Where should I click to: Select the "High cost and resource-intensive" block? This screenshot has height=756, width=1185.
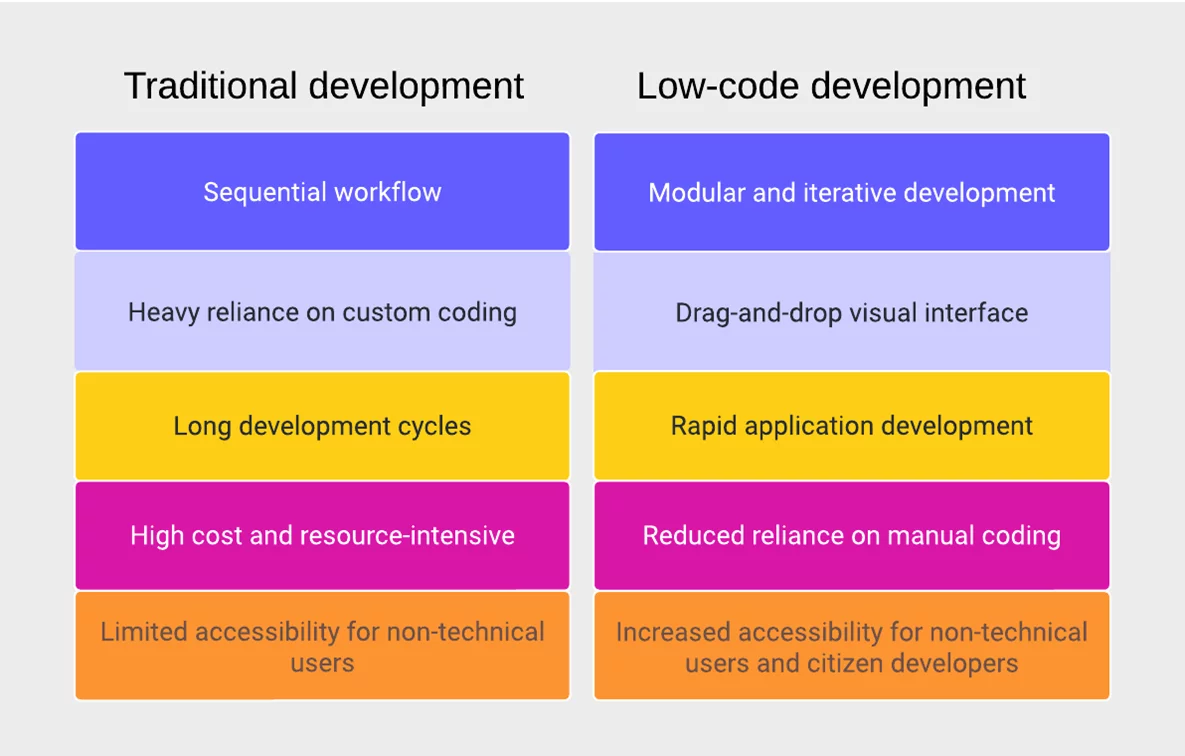click(322, 536)
